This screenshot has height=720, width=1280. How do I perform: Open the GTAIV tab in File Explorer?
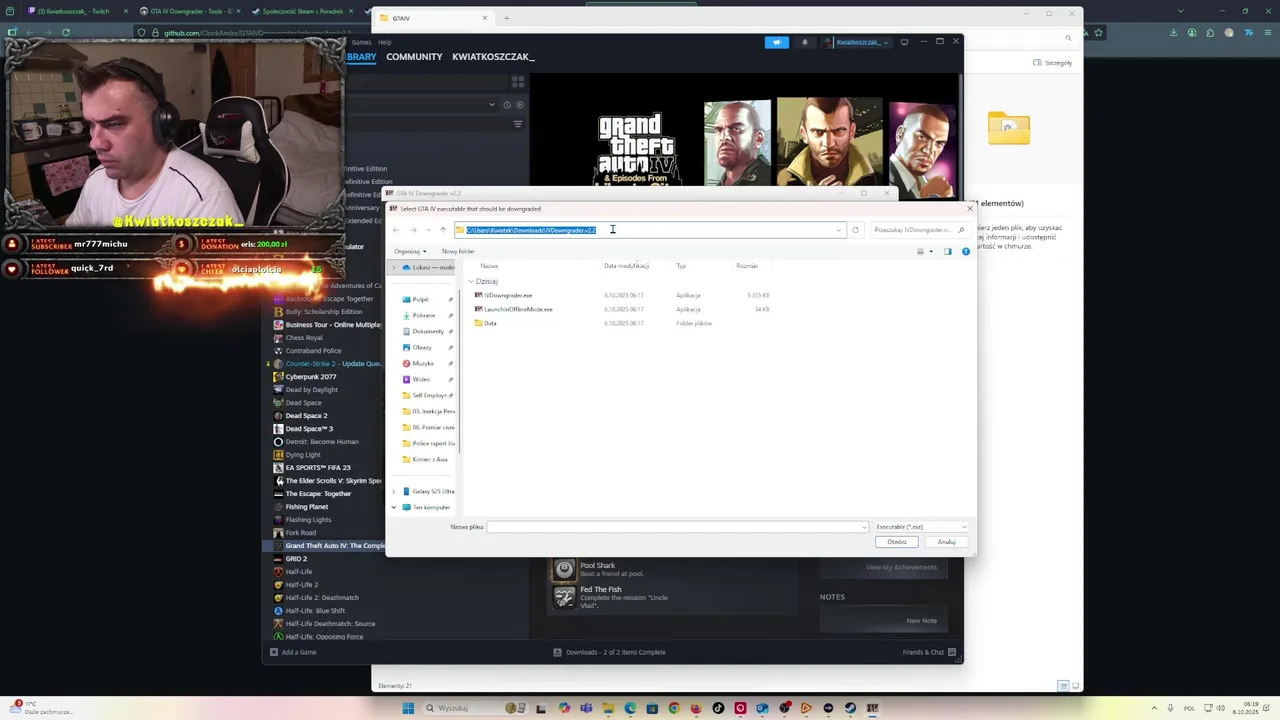pos(432,18)
